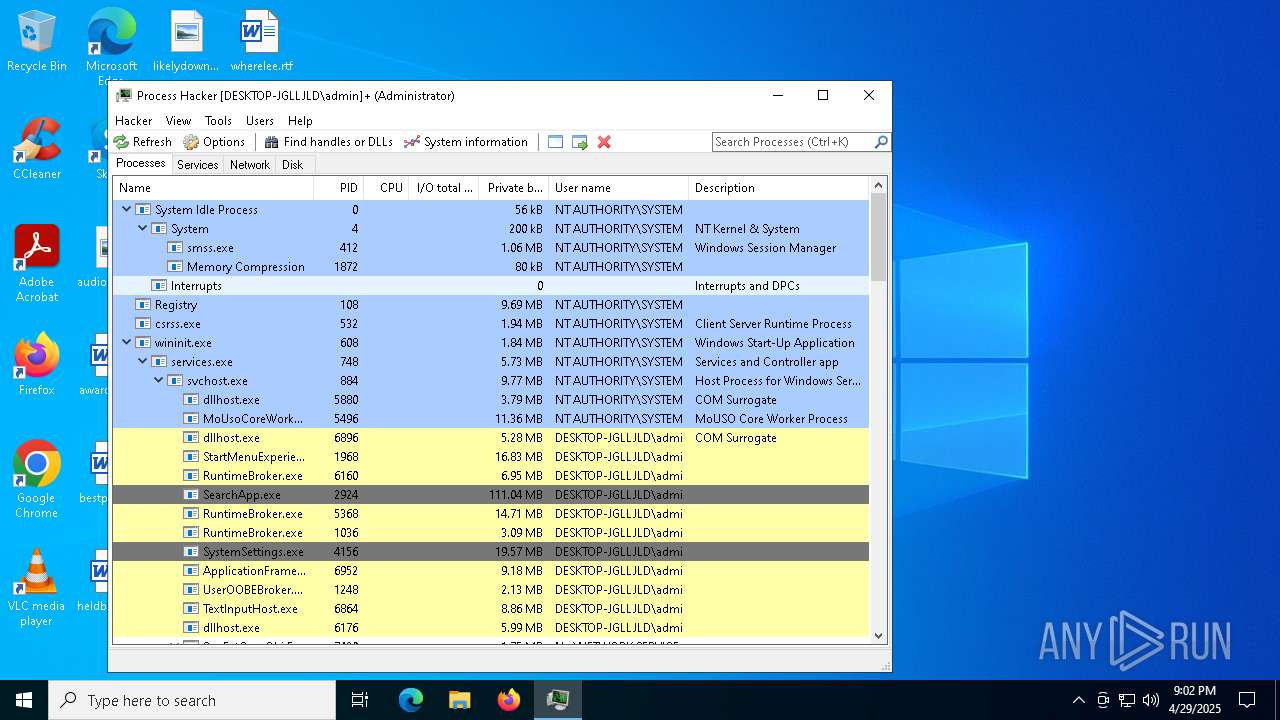Open Google Chrome desktop shortcut

coord(37,480)
